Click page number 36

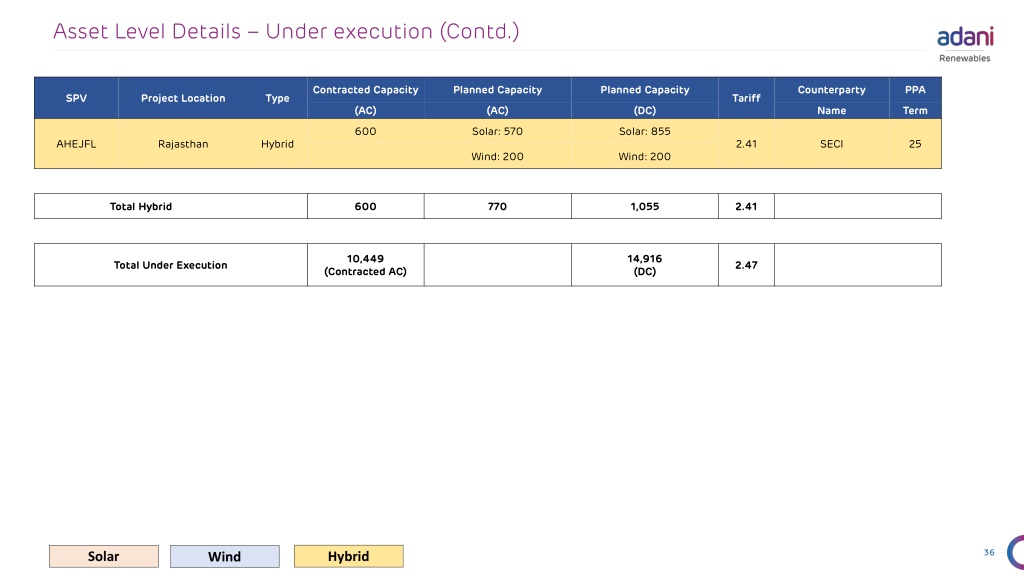(989, 552)
